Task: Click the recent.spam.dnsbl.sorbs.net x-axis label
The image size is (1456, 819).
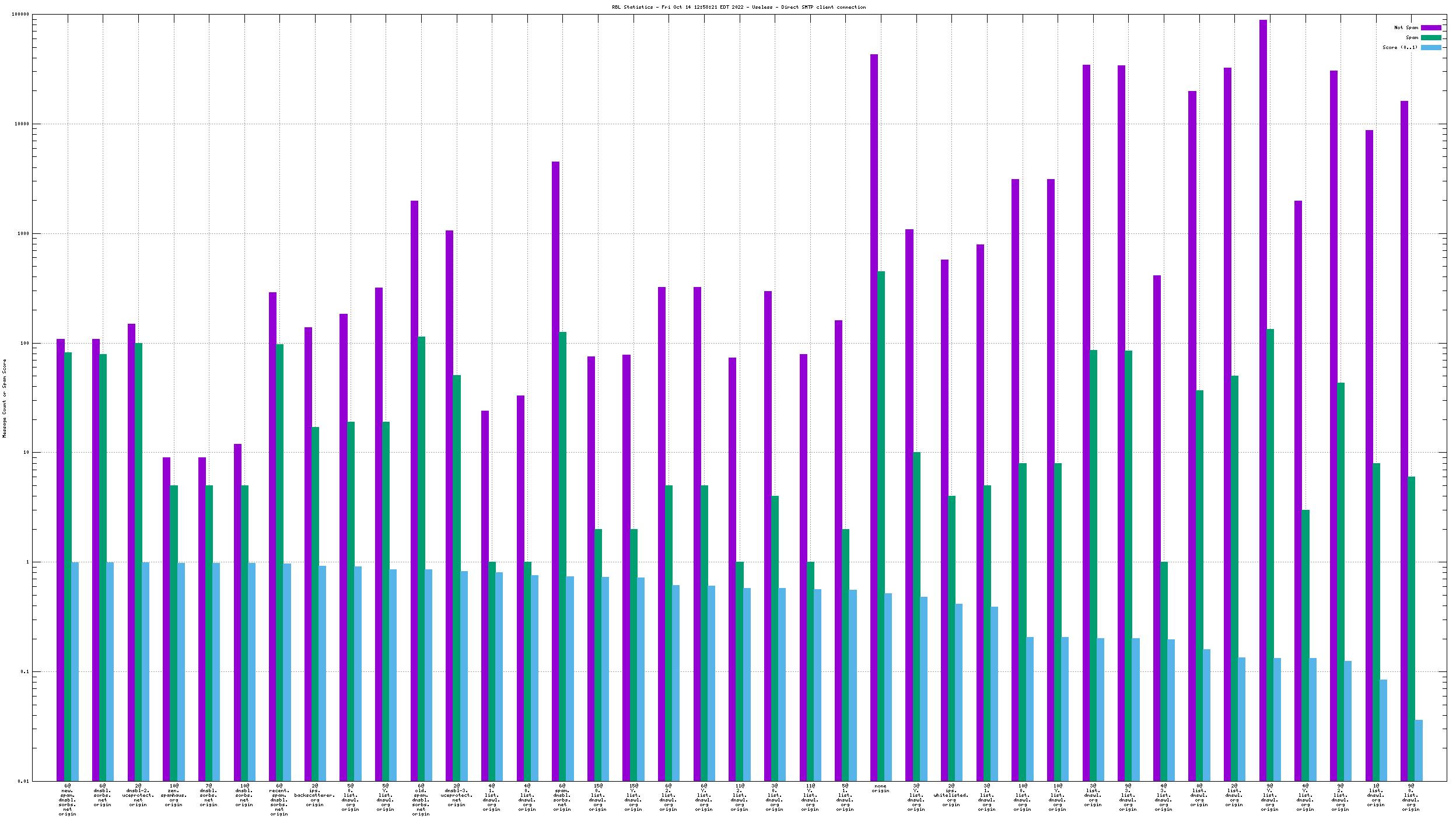Action: pyautogui.click(x=279, y=800)
